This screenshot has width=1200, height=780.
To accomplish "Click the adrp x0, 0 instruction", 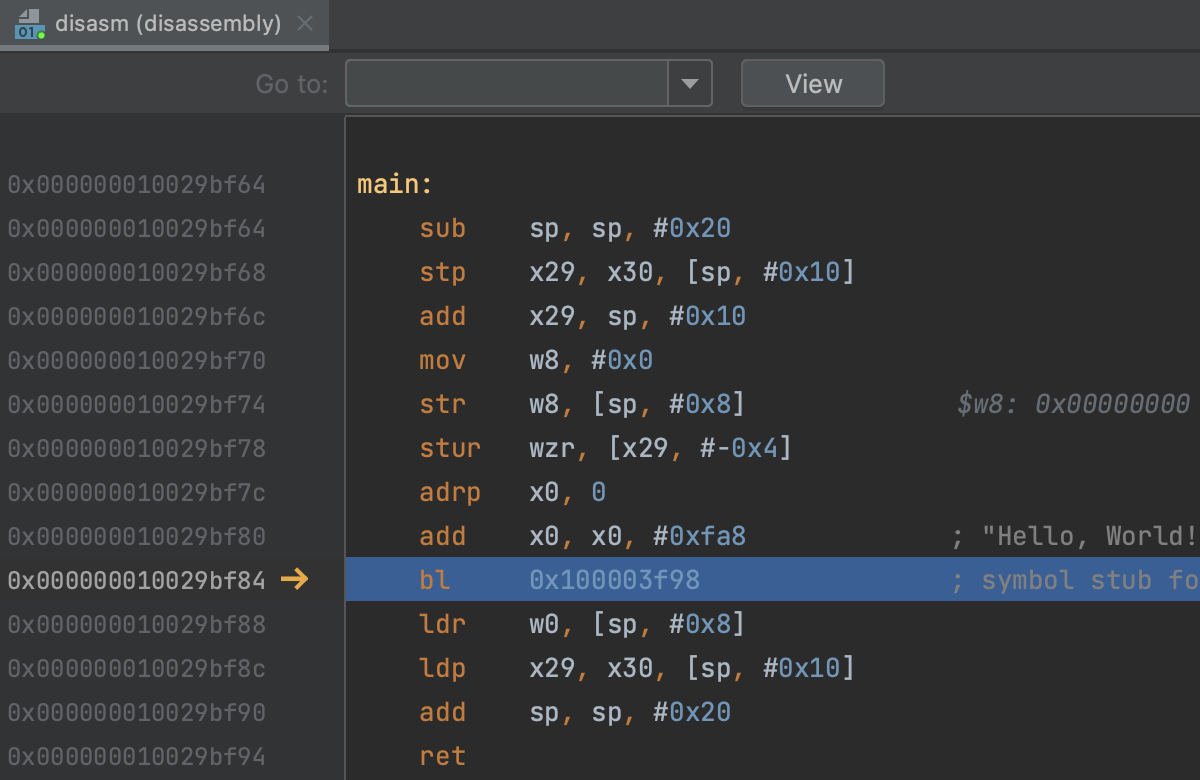I will coord(512,492).
